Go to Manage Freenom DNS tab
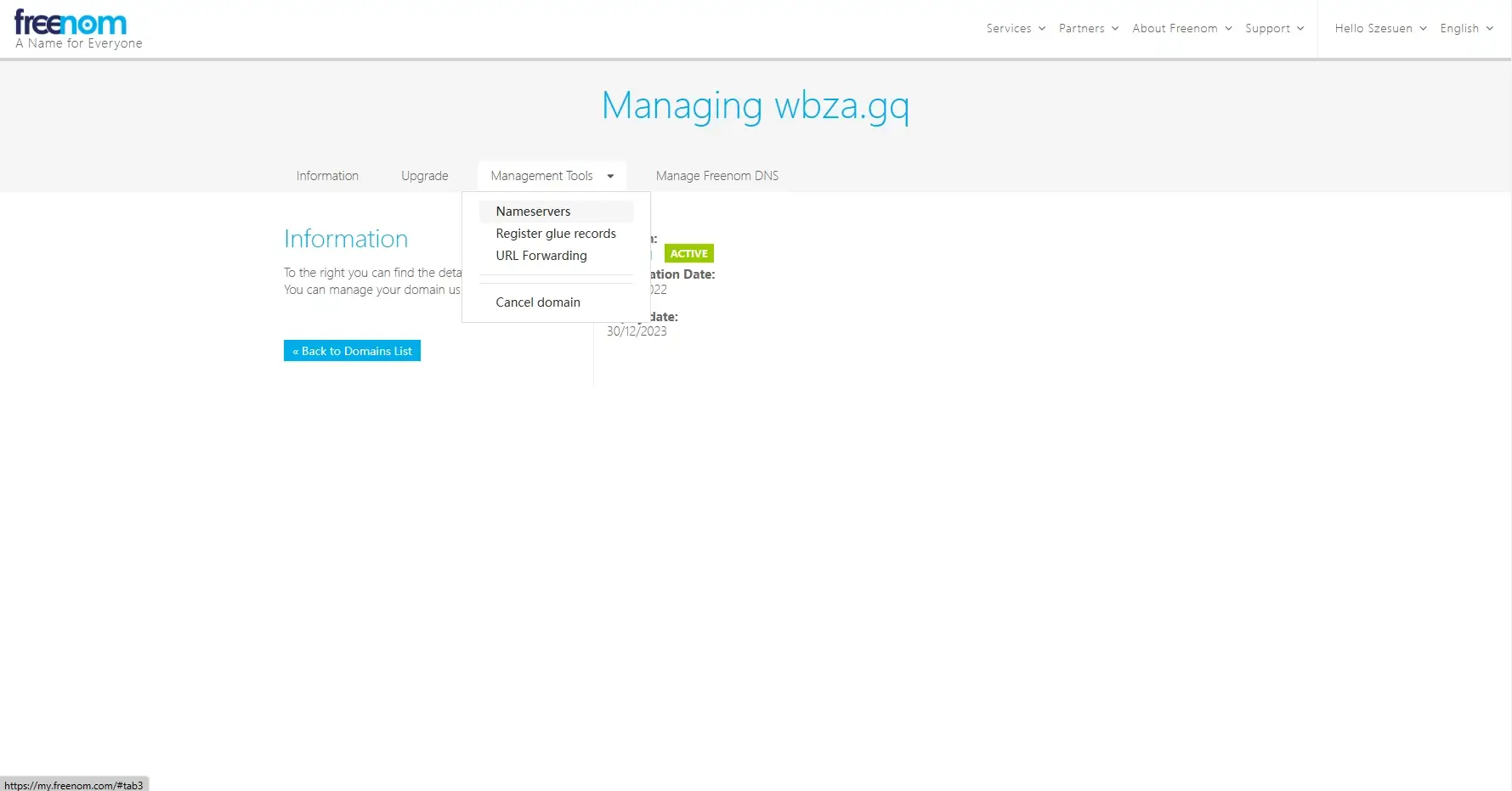Viewport: 1512px width, 791px height. click(716, 176)
